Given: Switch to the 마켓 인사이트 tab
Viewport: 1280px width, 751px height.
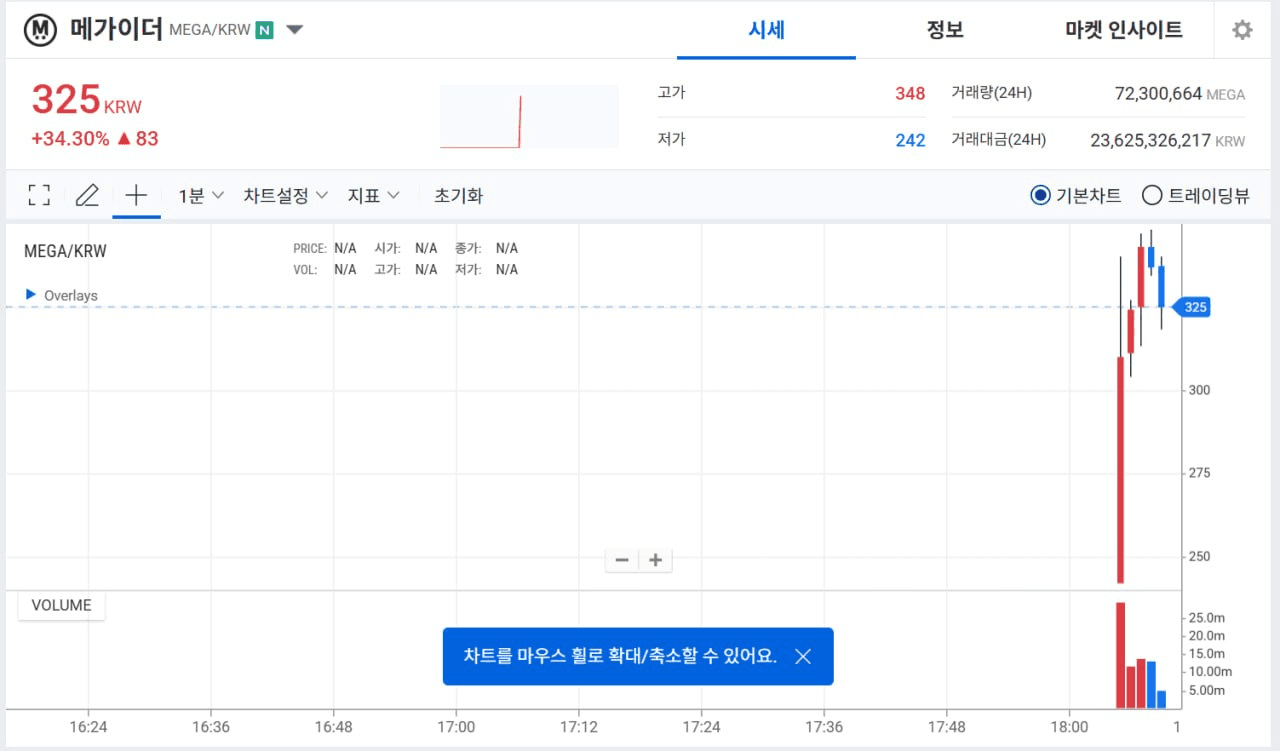Looking at the screenshot, I should (x=1123, y=30).
